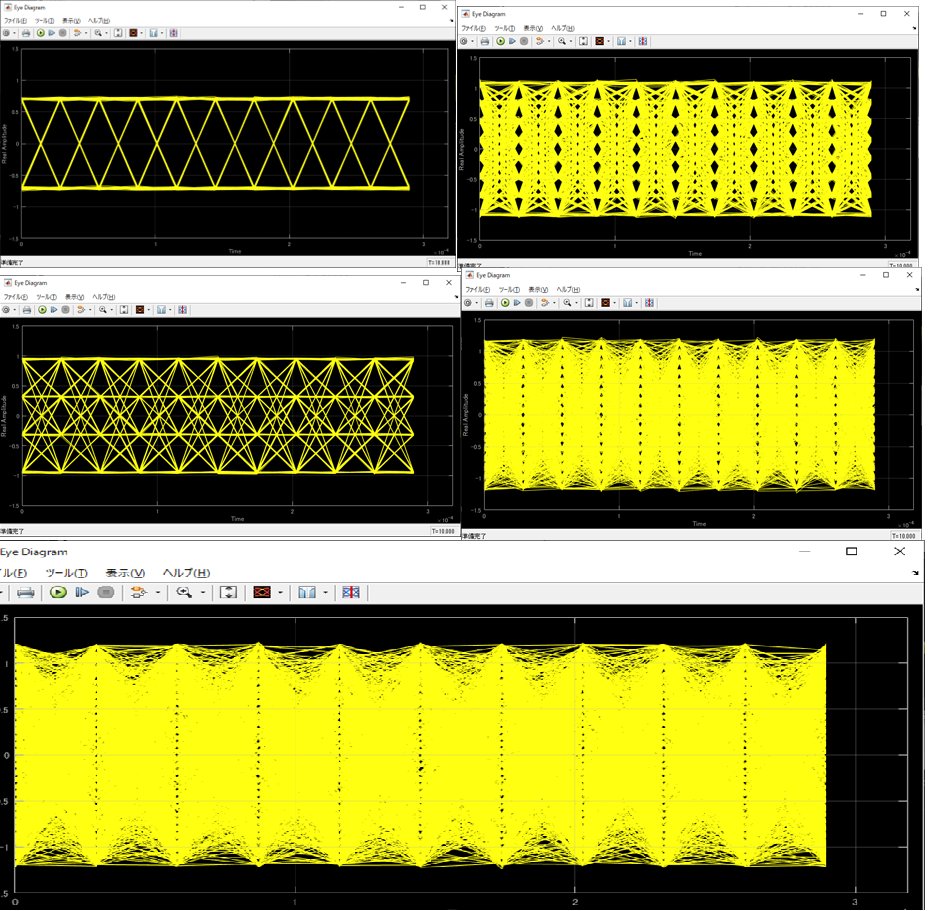Print from the large bottom Eye Diagram window
Screen dimensions: 929x911
tap(25, 592)
